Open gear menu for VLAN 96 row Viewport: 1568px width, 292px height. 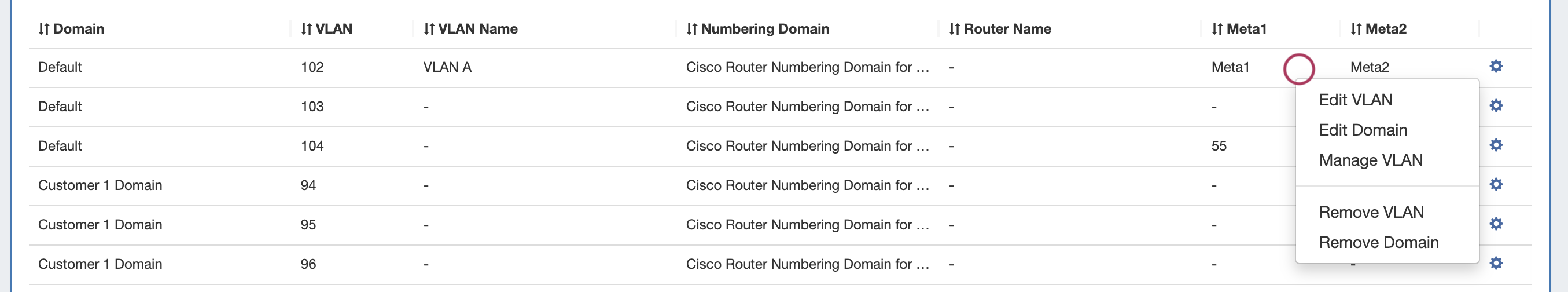(x=1496, y=264)
